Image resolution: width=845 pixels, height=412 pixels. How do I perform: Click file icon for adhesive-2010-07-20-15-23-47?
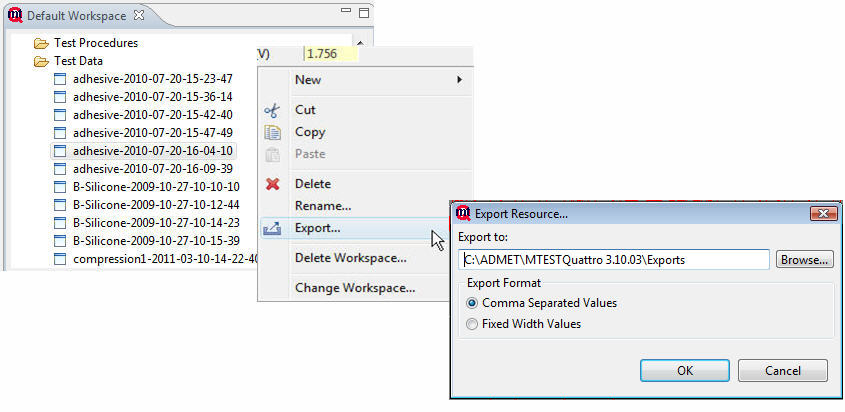[60, 79]
